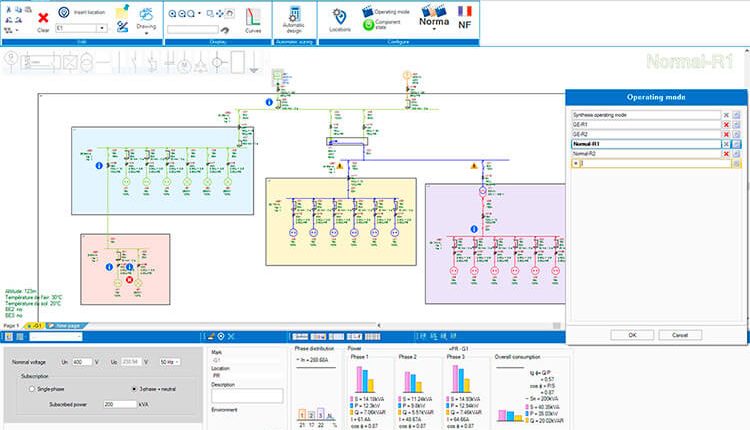
Task: Click the green Component state icon
Action: (x=368, y=25)
